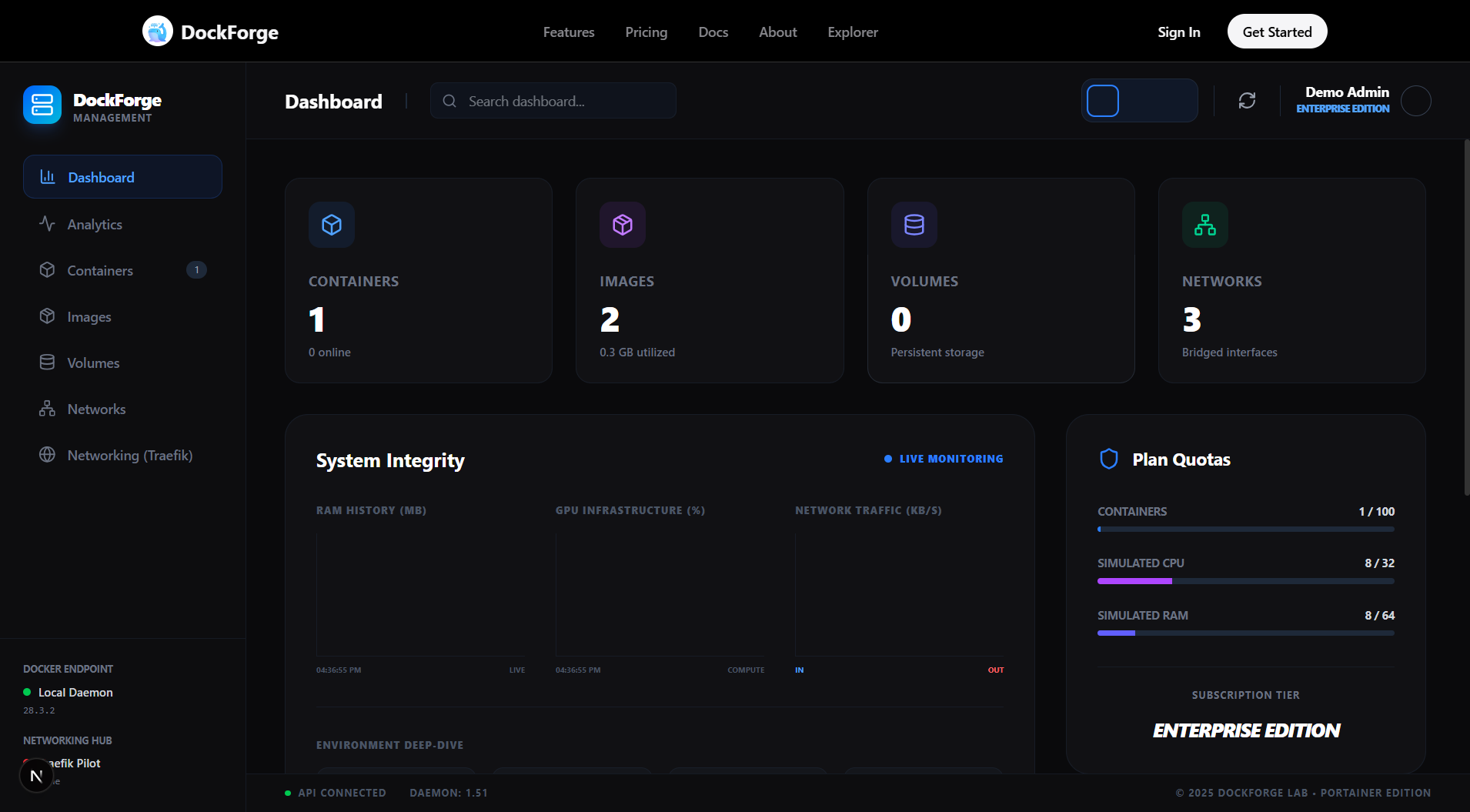Open Containers from the sidebar
This screenshot has height=812, width=1470.
click(100, 270)
